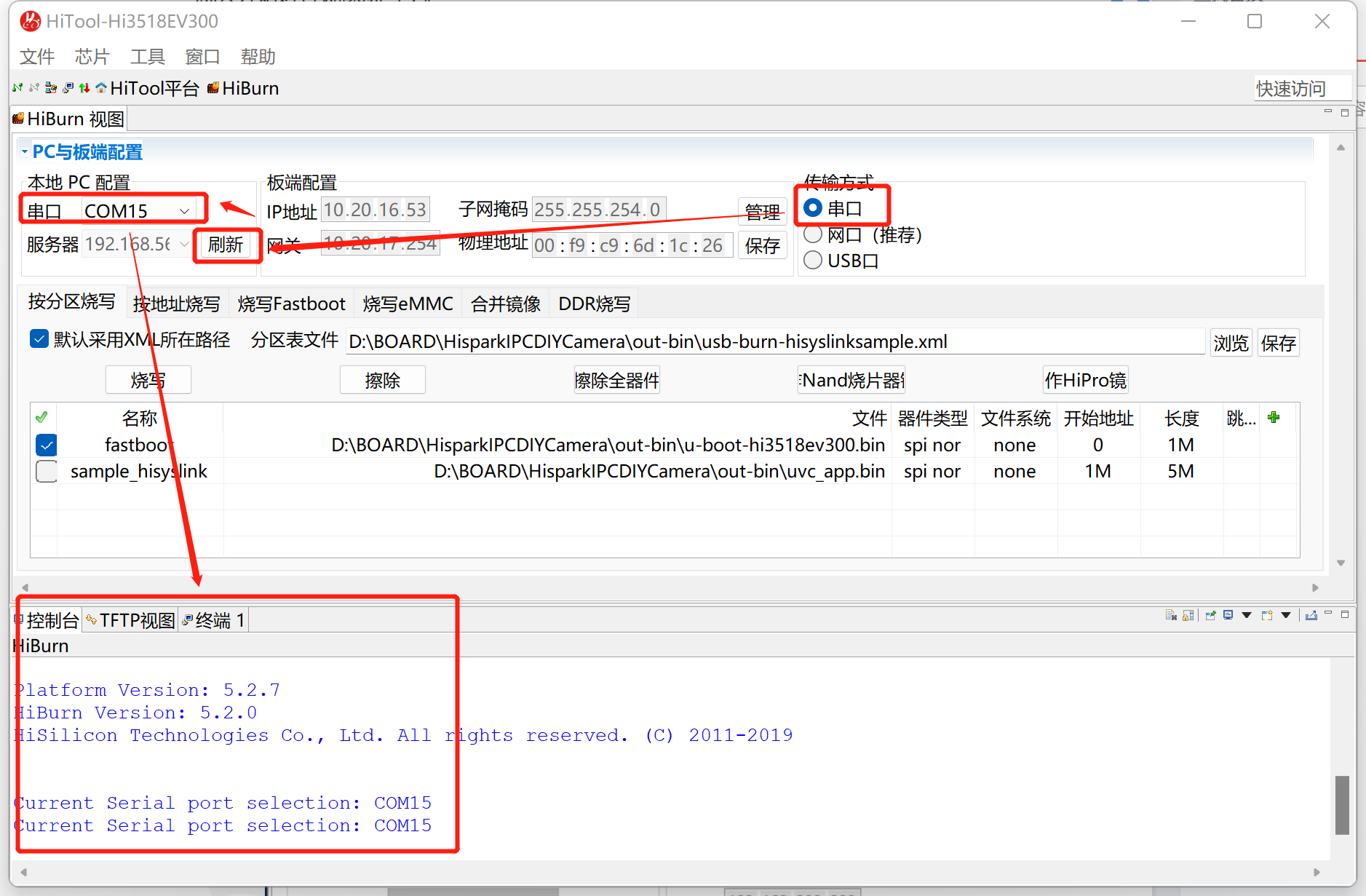Image resolution: width=1366 pixels, height=896 pixels.
Task: Select the 串口 transfer mode radio button
Action: pyautogui.click(x=813, y=208)
